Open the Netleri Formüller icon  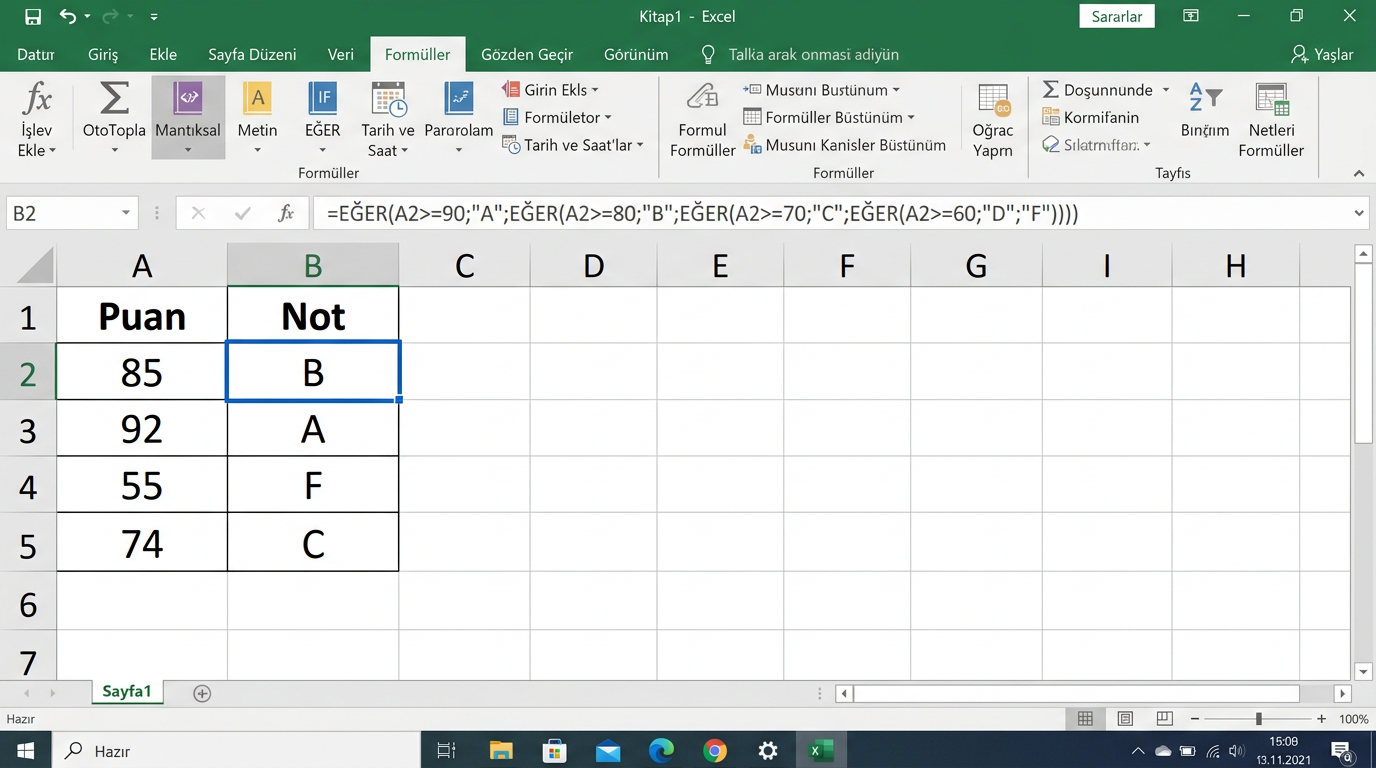(1271, 100)
